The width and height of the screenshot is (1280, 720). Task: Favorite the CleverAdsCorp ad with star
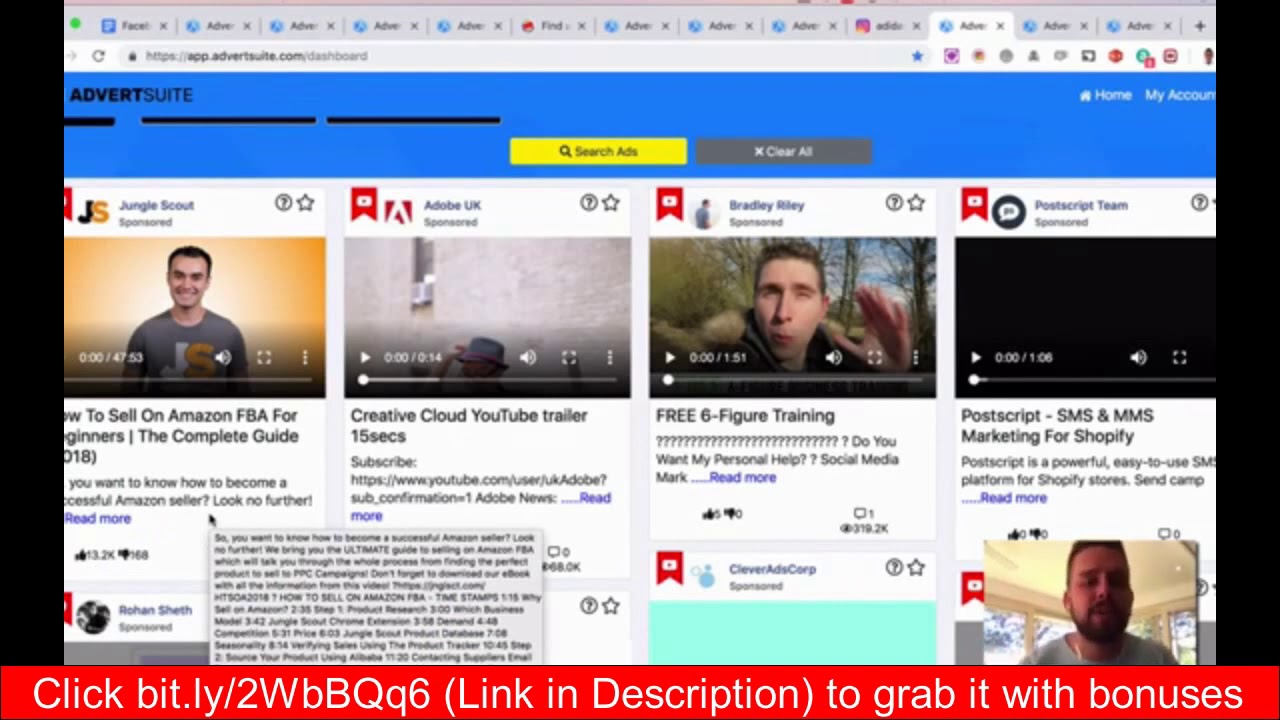click(x=916, y=567)
